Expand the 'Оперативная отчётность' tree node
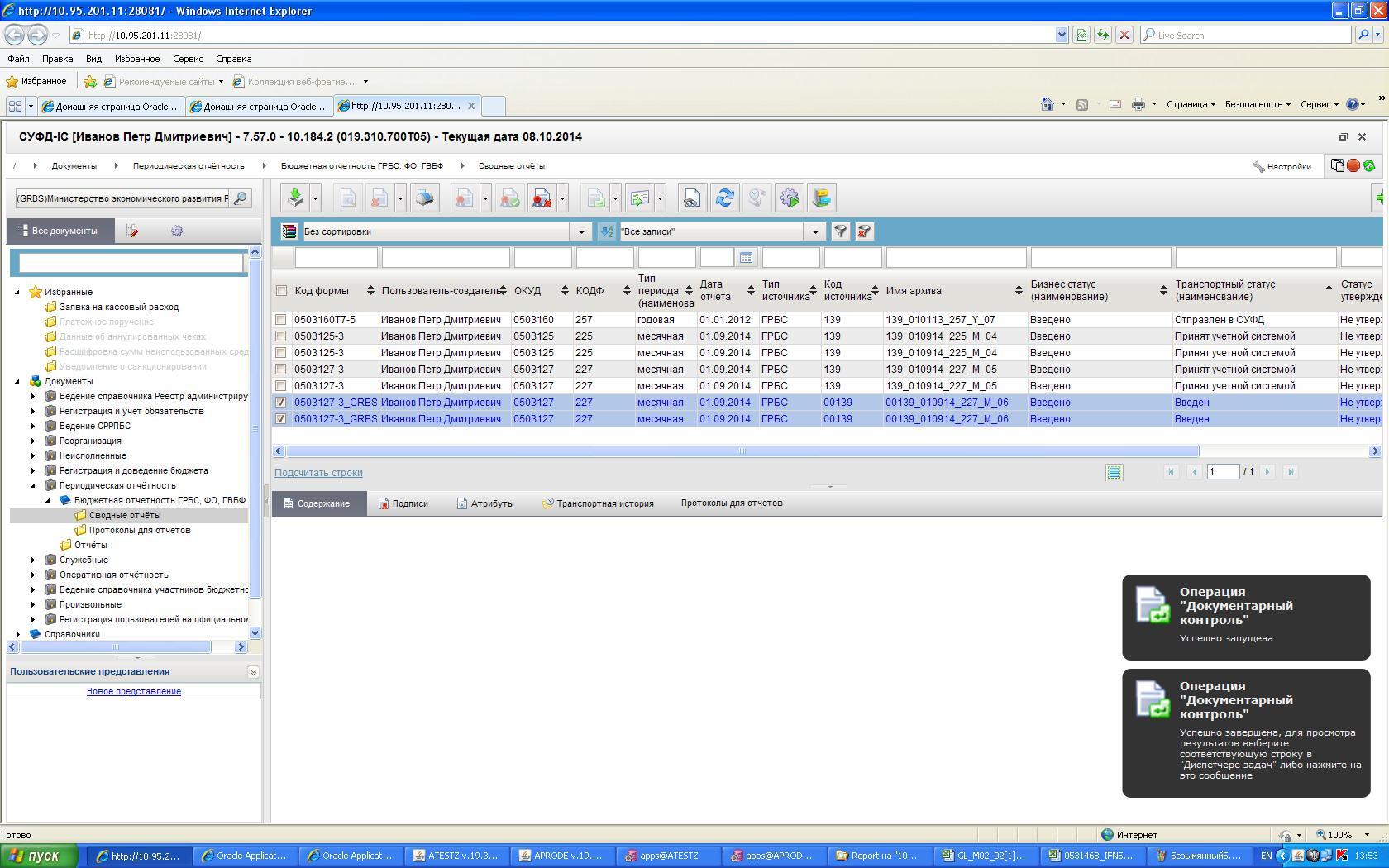 coord(33,575)
